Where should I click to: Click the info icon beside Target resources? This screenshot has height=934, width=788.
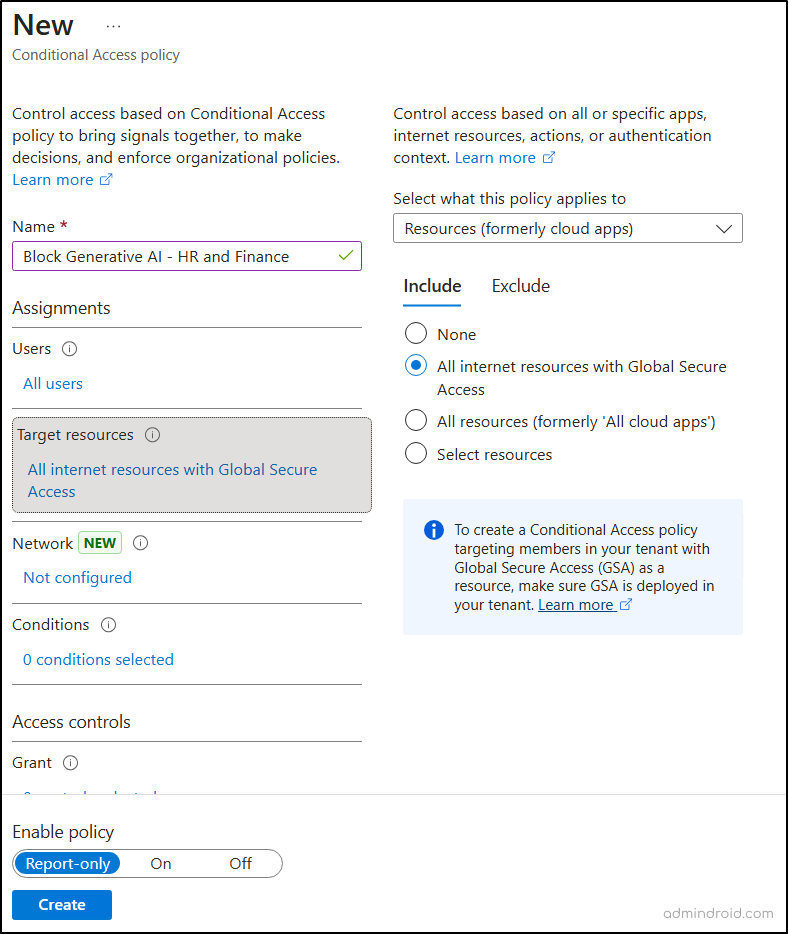point(152,435)
